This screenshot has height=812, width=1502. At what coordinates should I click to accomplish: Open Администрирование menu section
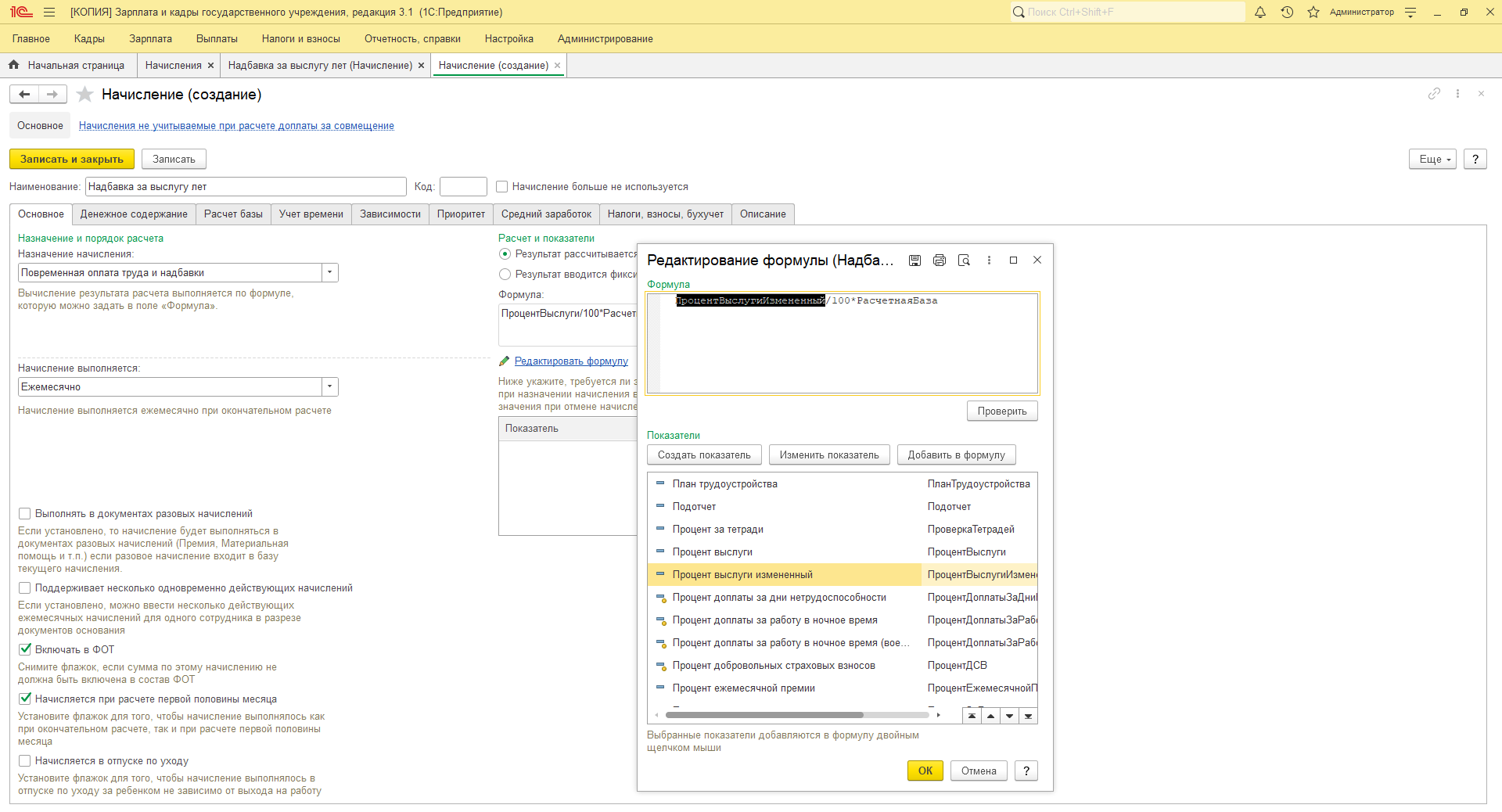(605, 38)
